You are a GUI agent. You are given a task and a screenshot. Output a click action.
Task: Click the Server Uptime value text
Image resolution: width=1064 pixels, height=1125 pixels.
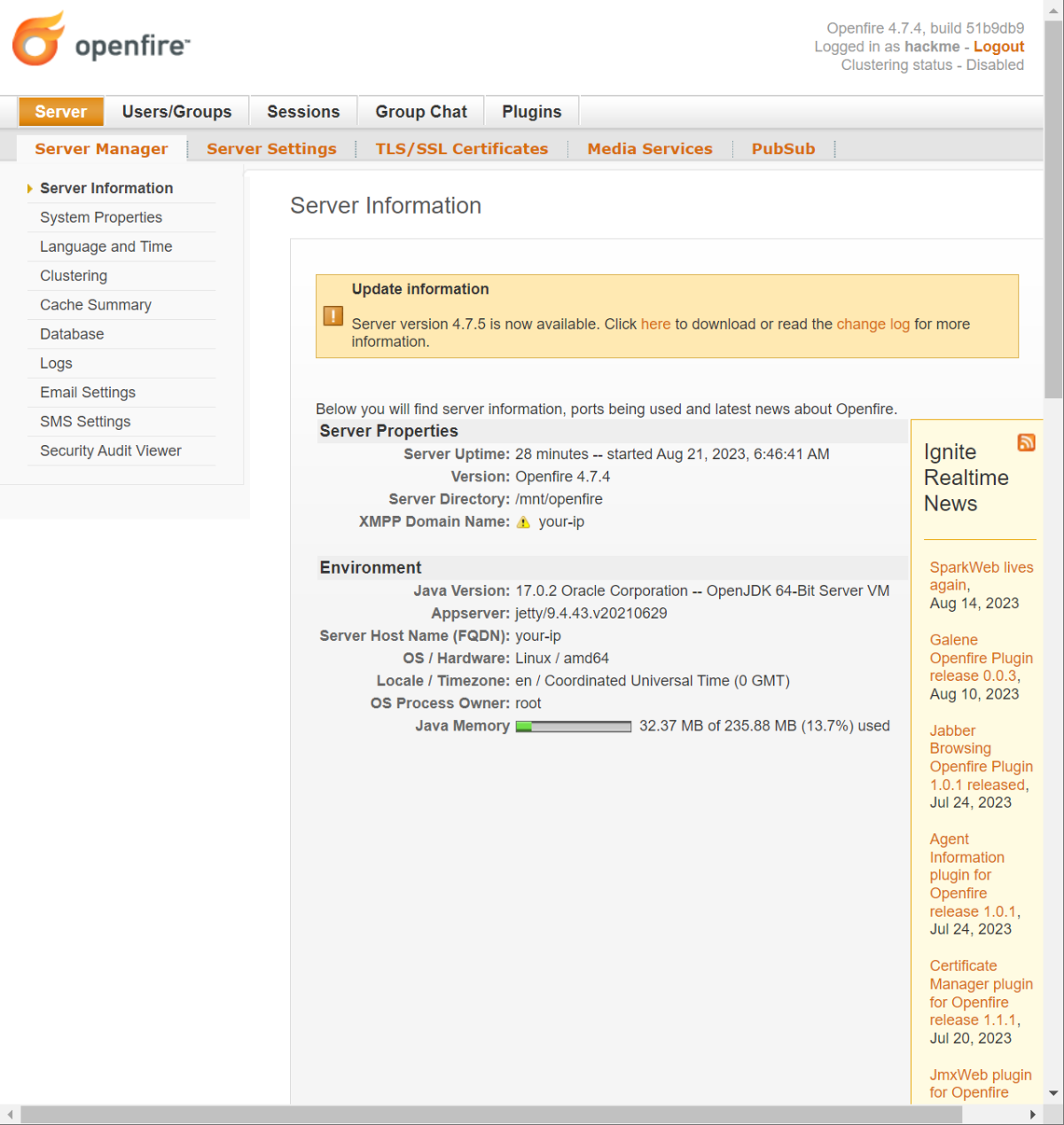click(672, 455)
